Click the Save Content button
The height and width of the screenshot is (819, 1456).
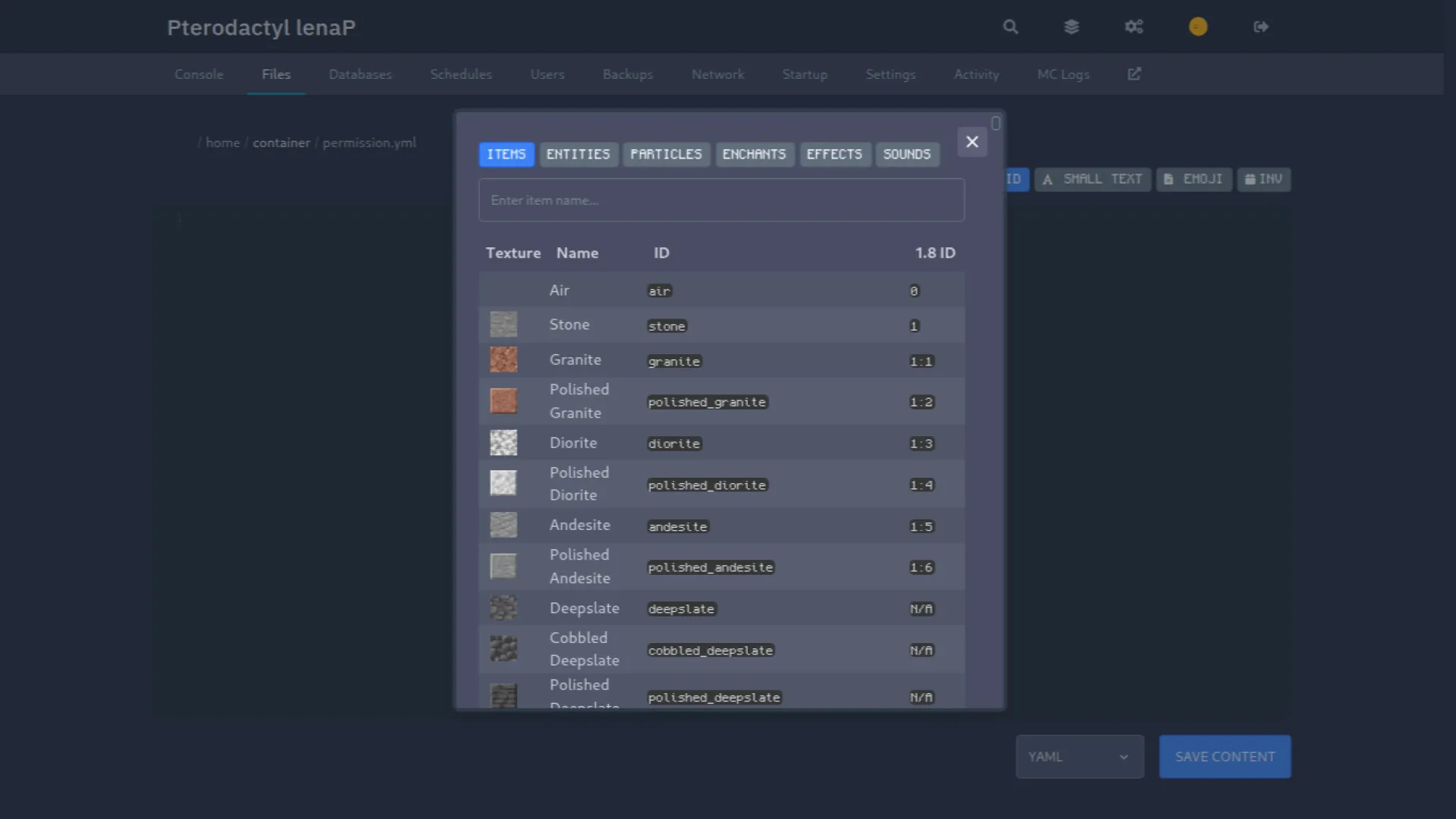click(1224, 756)
